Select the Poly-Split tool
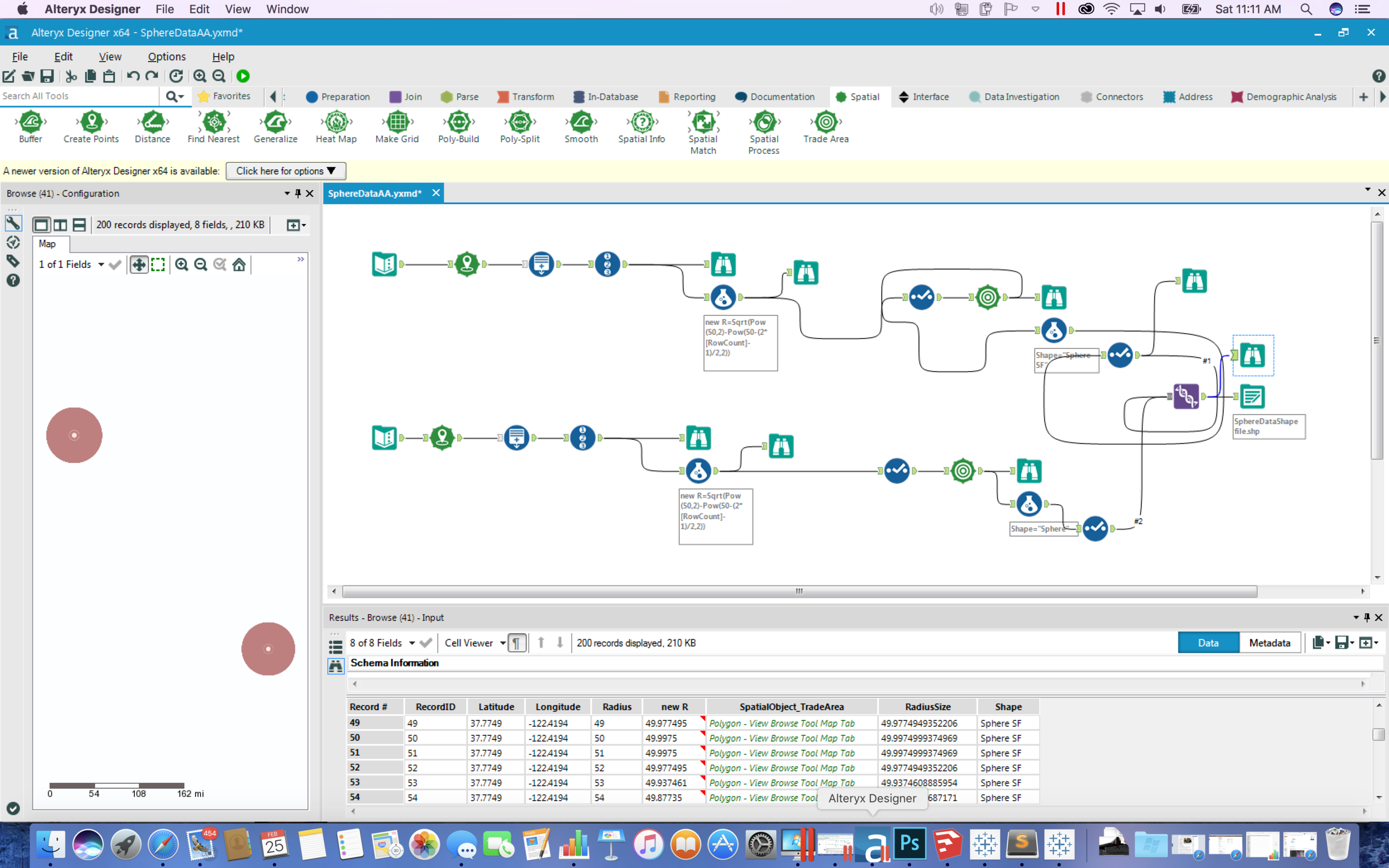 [519, 127]
